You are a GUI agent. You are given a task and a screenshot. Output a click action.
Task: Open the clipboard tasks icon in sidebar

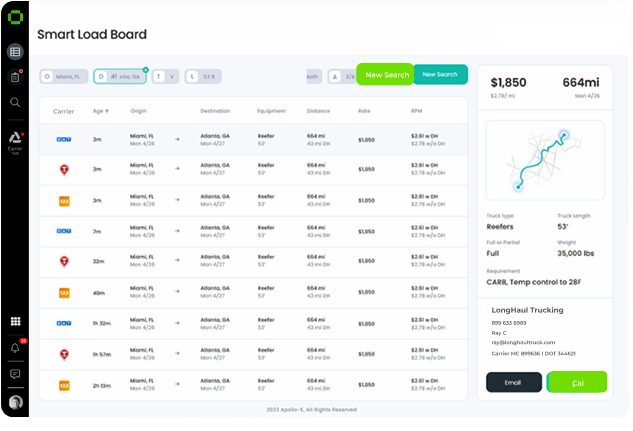pos(15,77)
